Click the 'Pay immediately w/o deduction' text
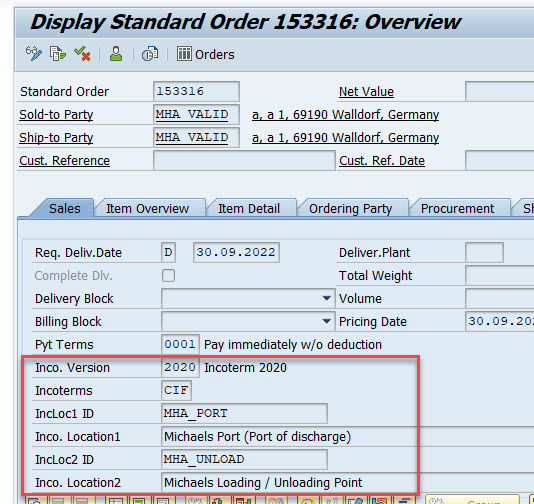534x504 pixels. click(293, 345)
